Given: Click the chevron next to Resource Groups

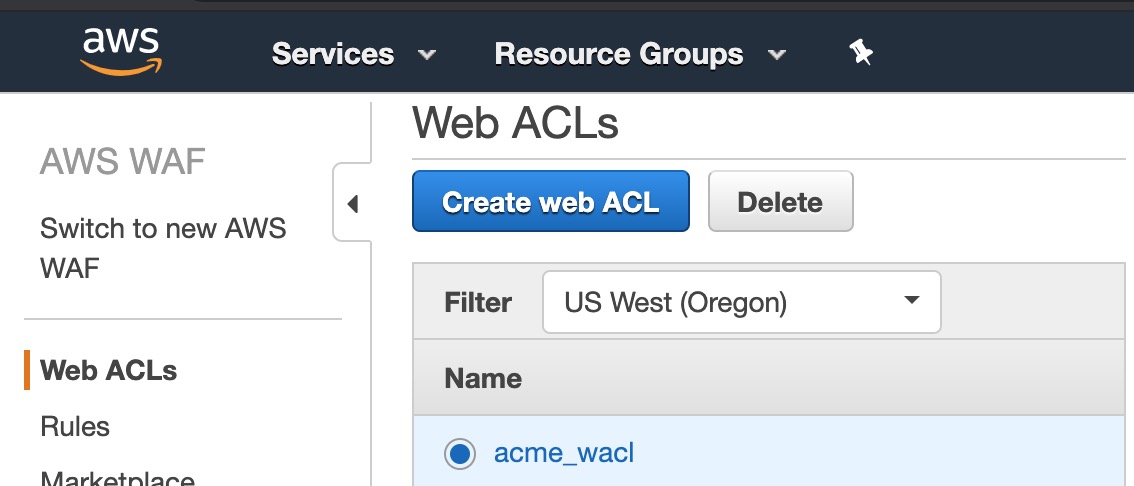Looking at the screenshot, I should (x=777, y=54).
